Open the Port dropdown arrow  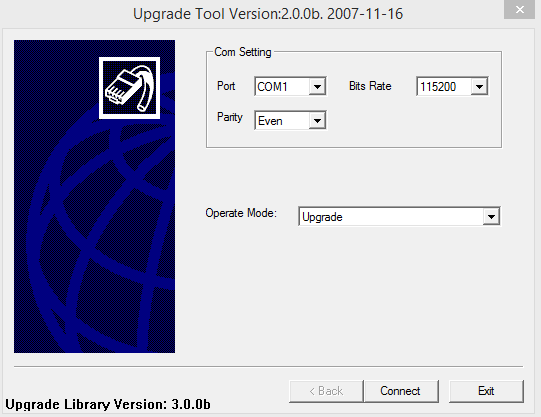(x=317, y=87)
